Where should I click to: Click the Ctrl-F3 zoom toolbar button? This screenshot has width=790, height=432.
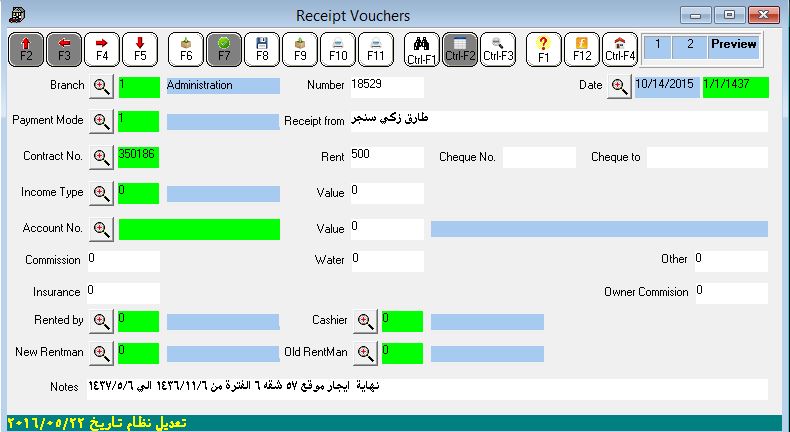(497, 48)
